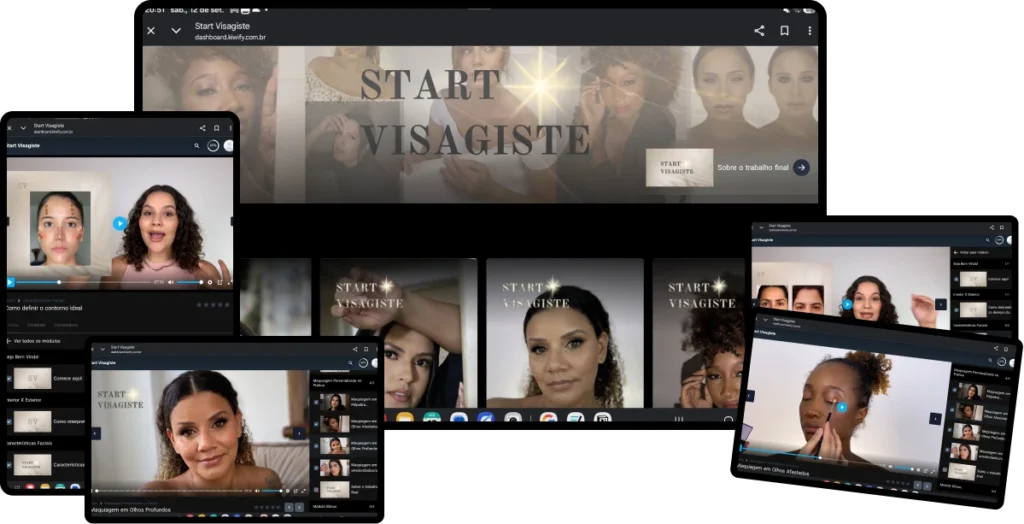The image size is (1024, 524).
Task: Toggle the 'Como interpret...' lesson checkbox on left tablet
Action: 9,421
